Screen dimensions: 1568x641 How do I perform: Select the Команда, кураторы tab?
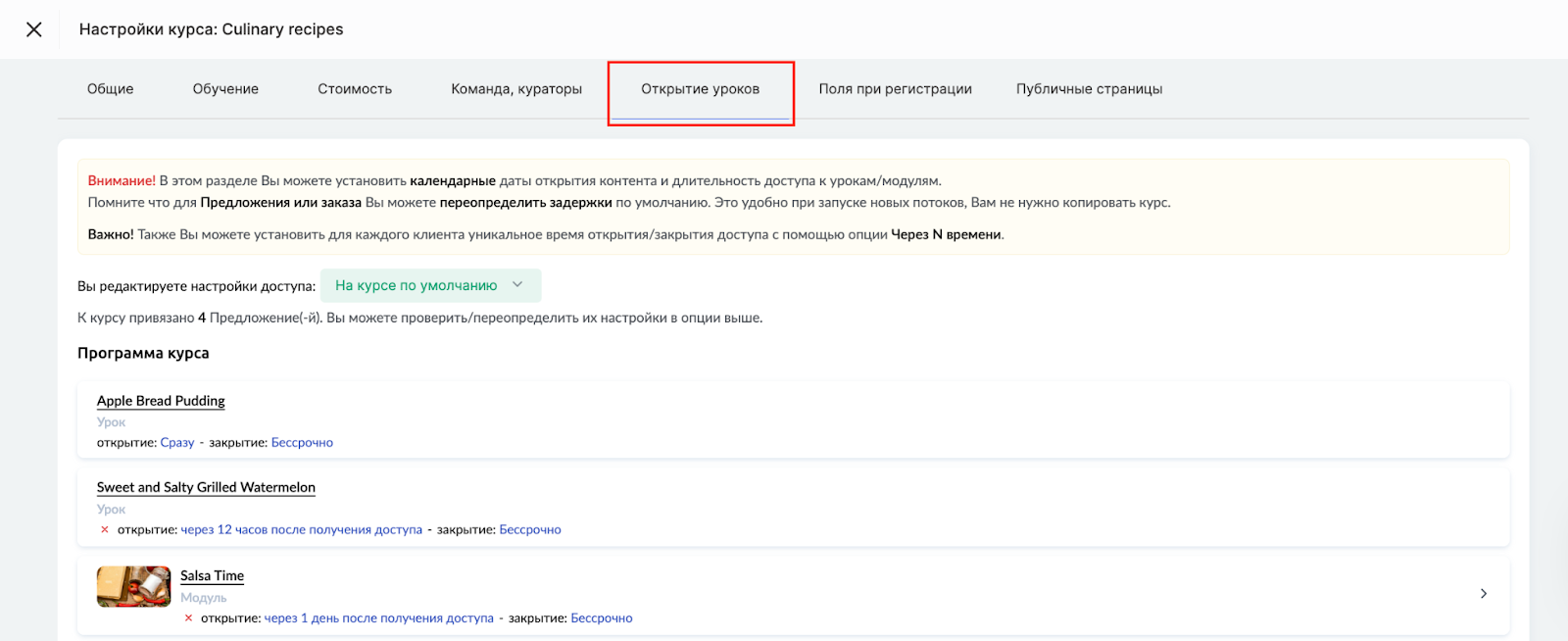pos(516,89)
